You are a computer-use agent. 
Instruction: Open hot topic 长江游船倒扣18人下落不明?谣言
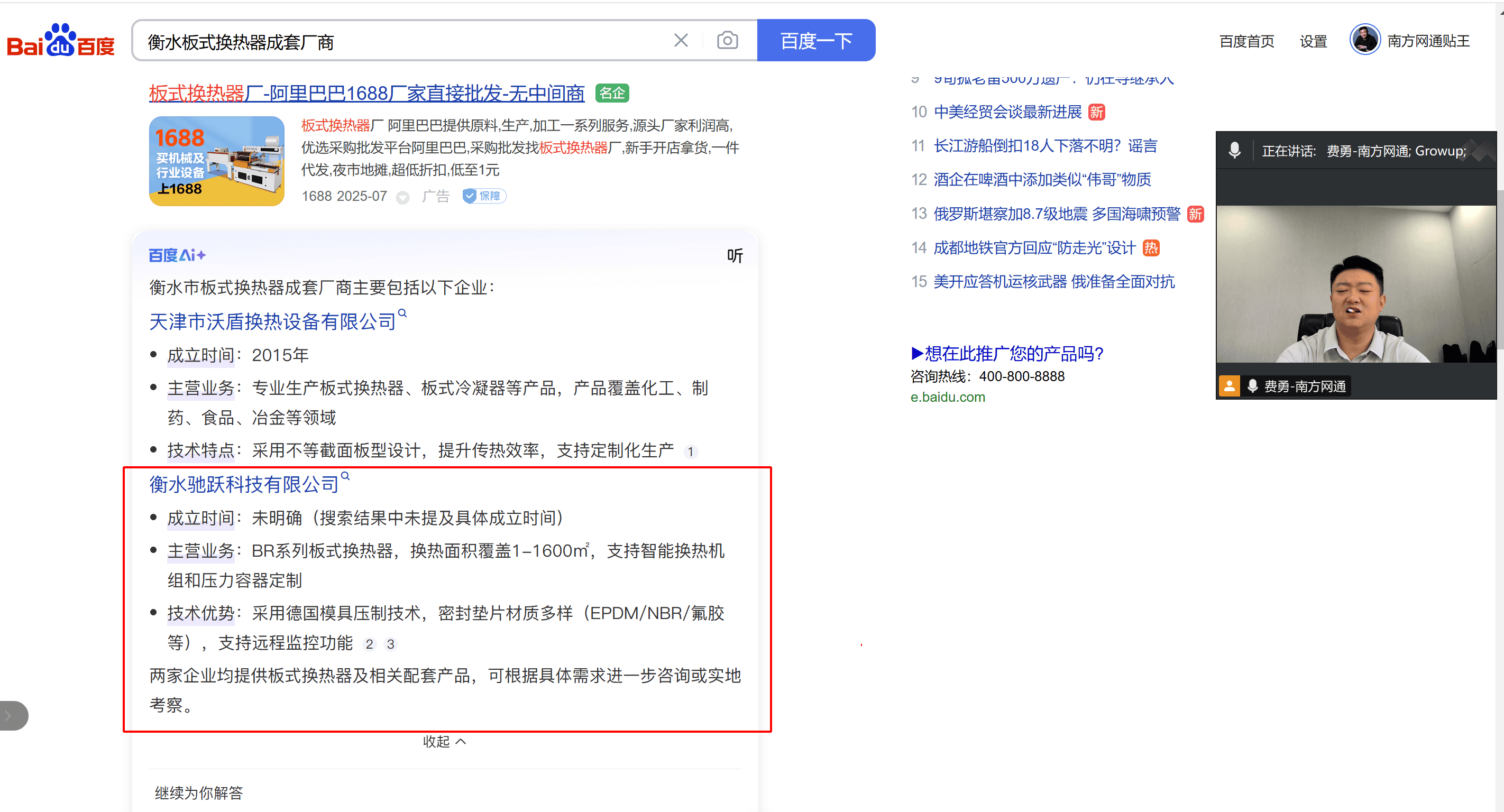(1045, 146)
